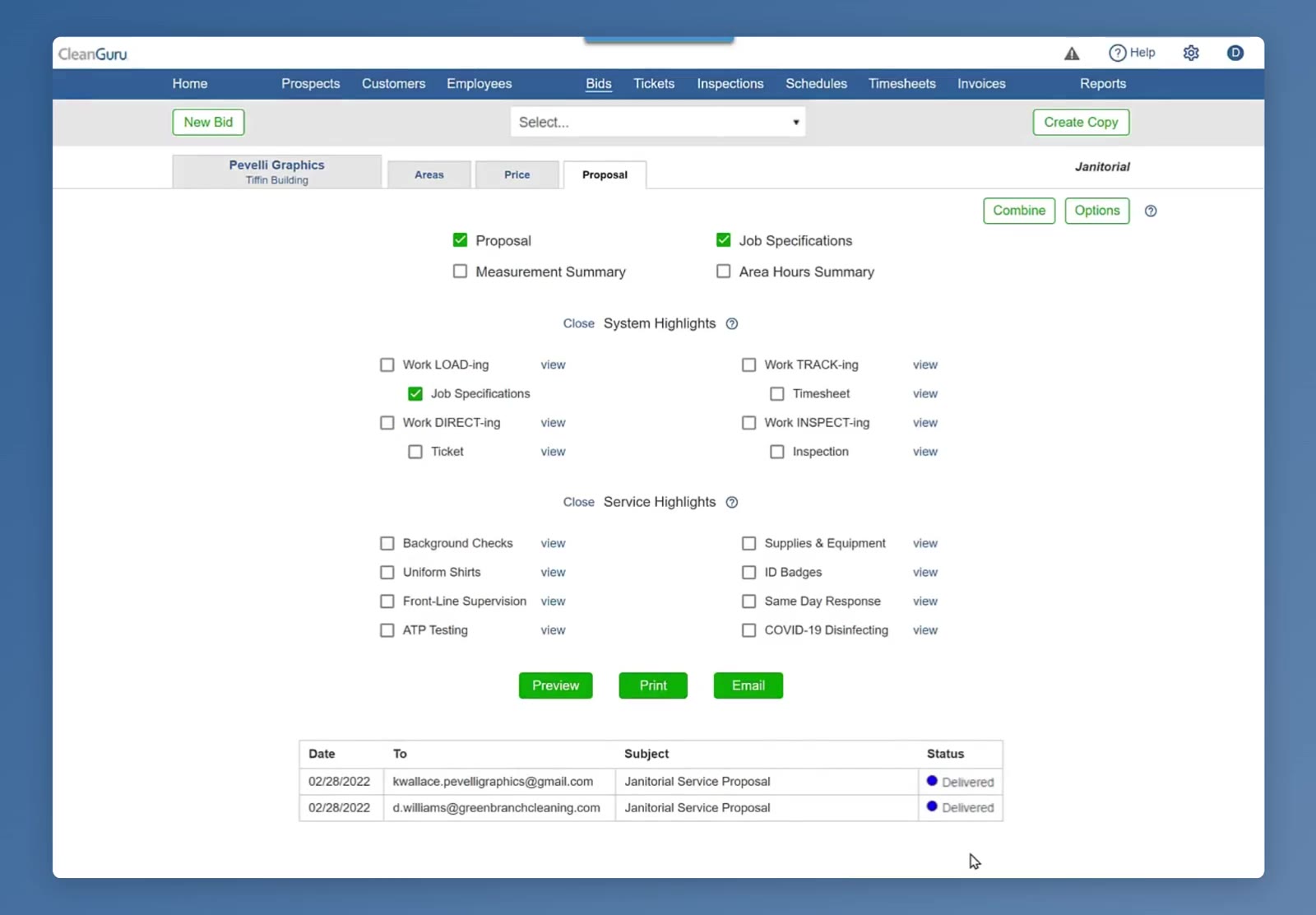Enable Measurement Summary checkbox
The image size is (1316, 915).
(460, 272)
